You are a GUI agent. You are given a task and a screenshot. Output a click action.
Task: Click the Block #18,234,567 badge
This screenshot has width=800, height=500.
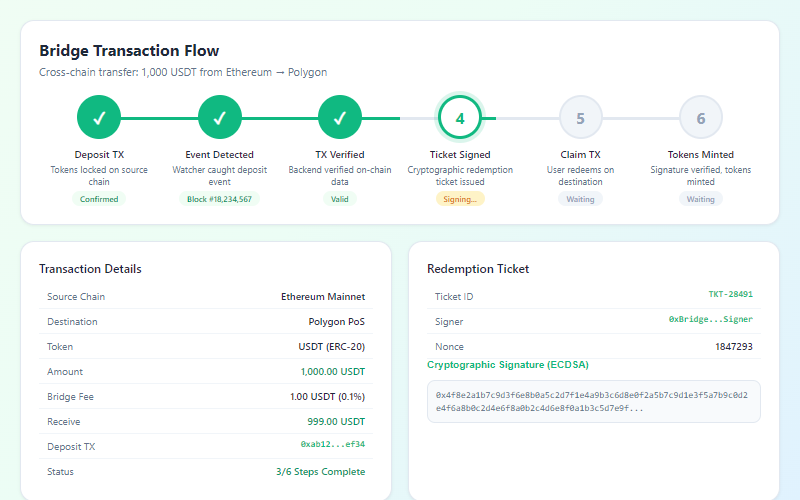point(219,199)
